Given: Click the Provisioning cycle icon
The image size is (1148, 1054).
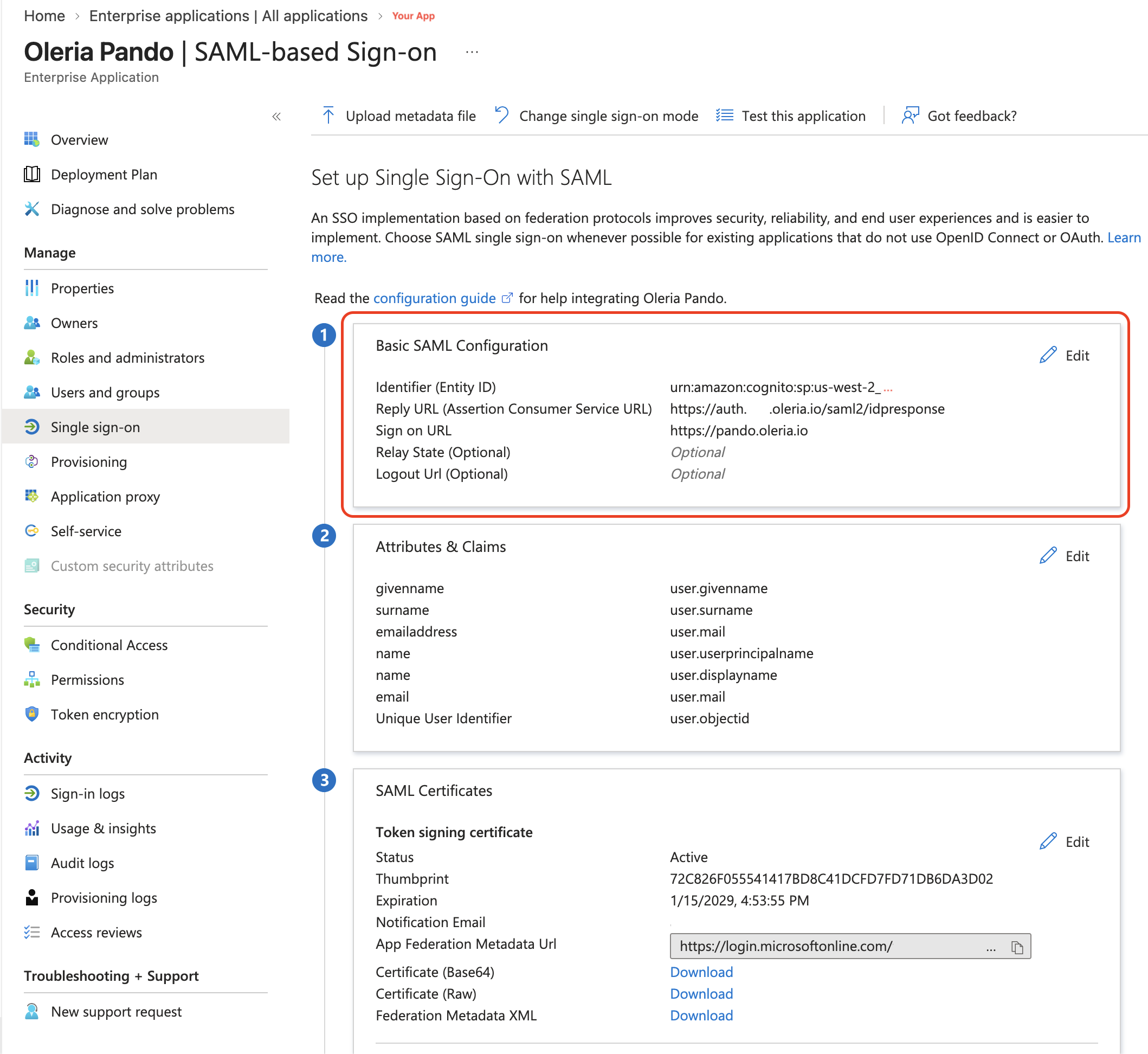Looking at the screenshot, I should 32,462.
